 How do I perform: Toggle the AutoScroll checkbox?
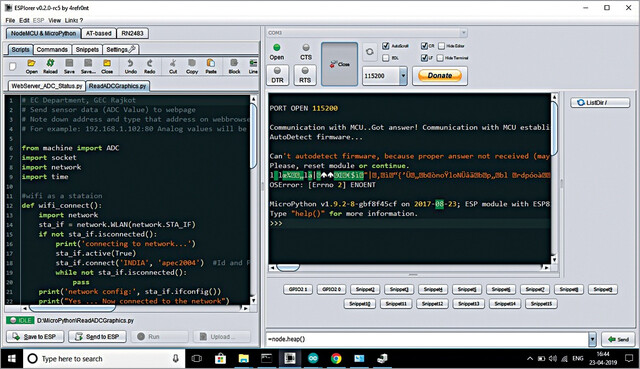coord(385,46)
